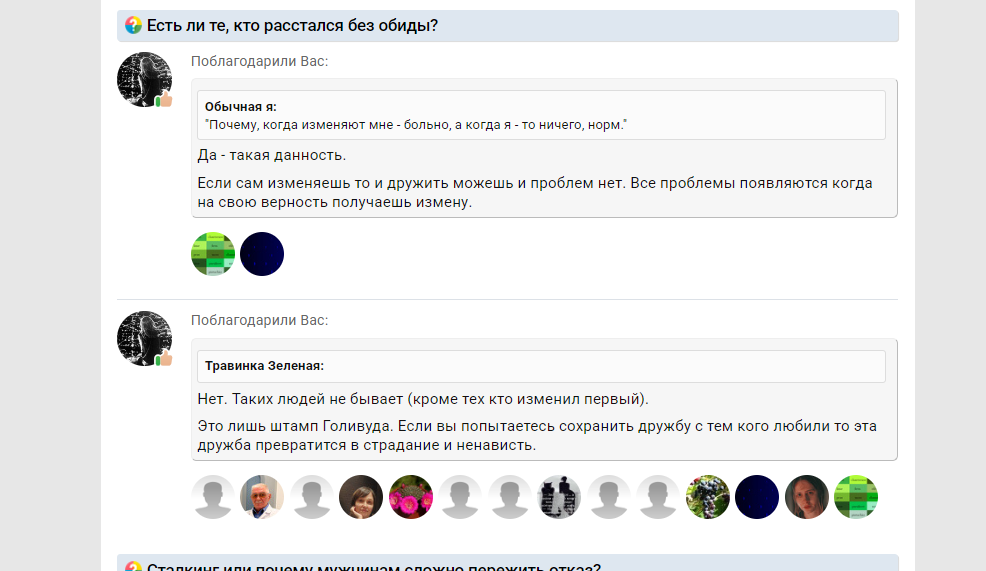This screenshot has width=986, height=571.
Task: Click the 'Обычная я:' quote author name
Action: pyautogui.click(x=240, y=106)
